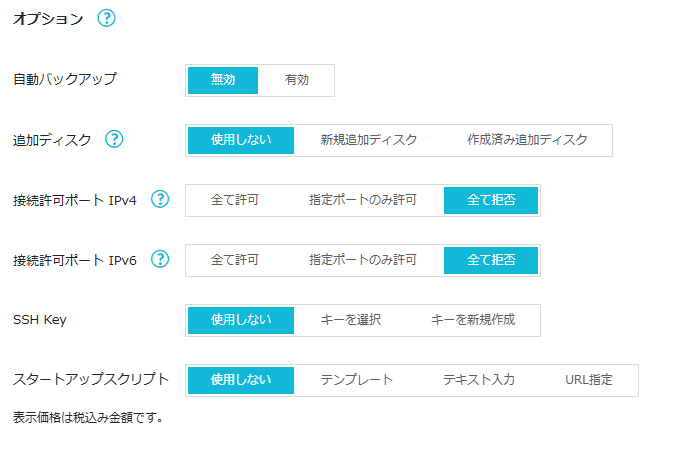Select テキスト入力 for startup script
Image resolution: width=694 pixels, height=451 pixels.
479,380
